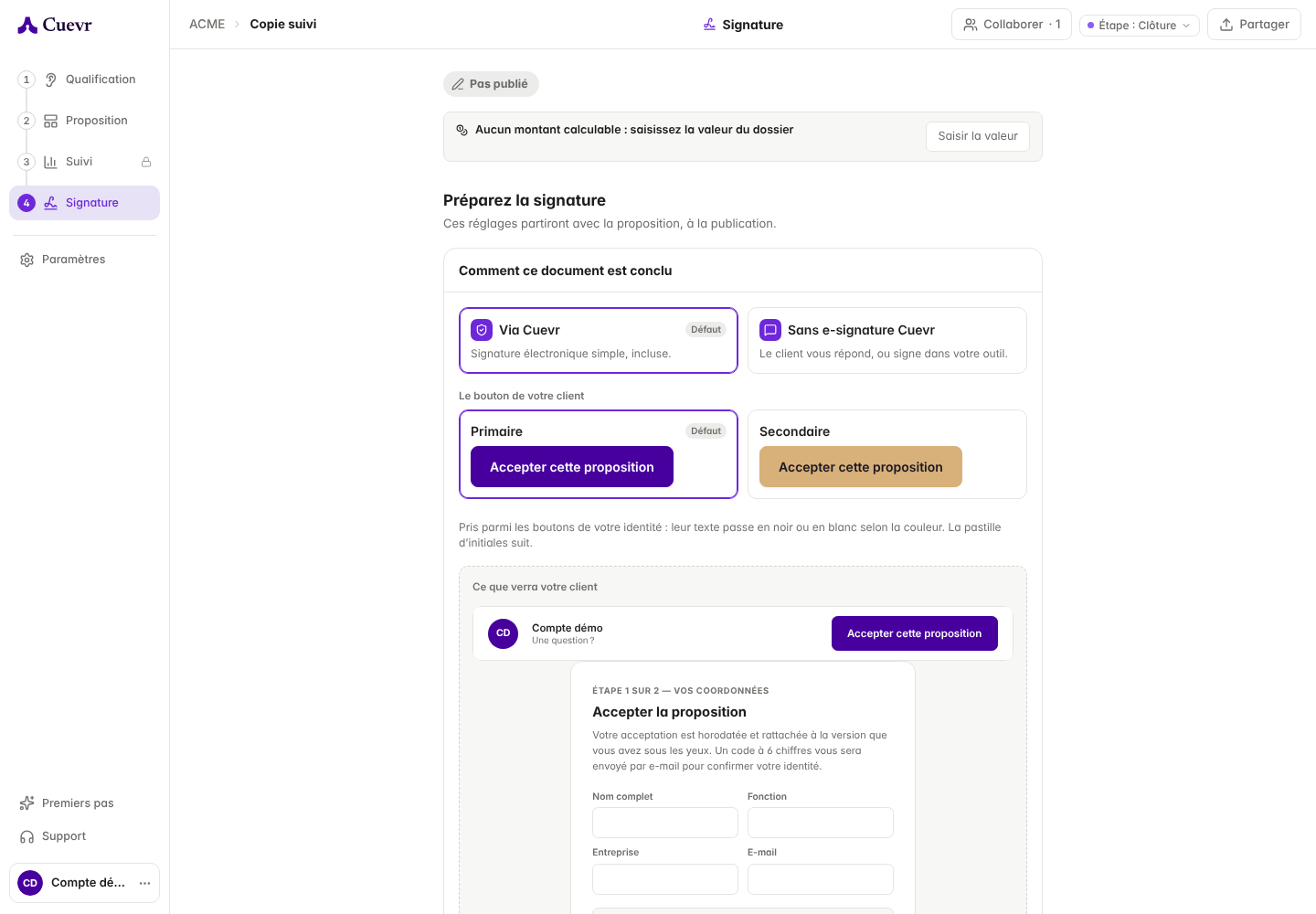
Task: Click the shield icon on Via Cuevr card
Action: [482, 330]
